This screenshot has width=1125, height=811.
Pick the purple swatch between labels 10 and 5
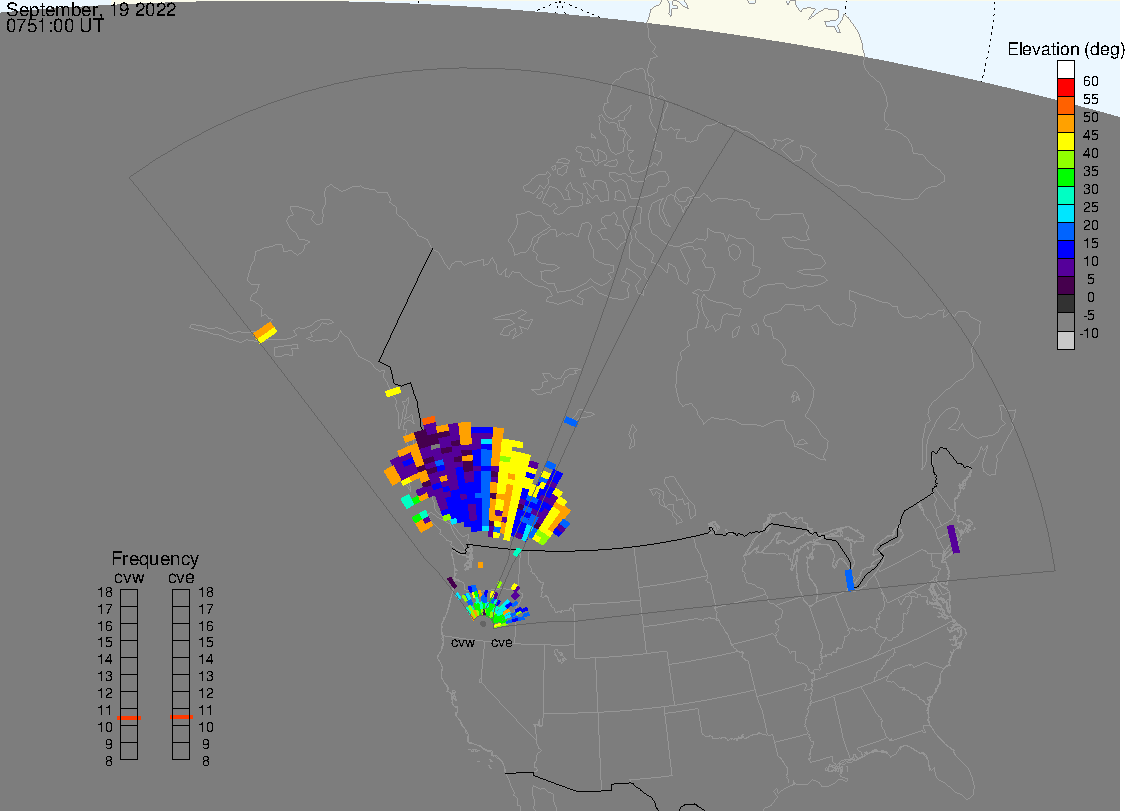click(x=1065, y=267)
